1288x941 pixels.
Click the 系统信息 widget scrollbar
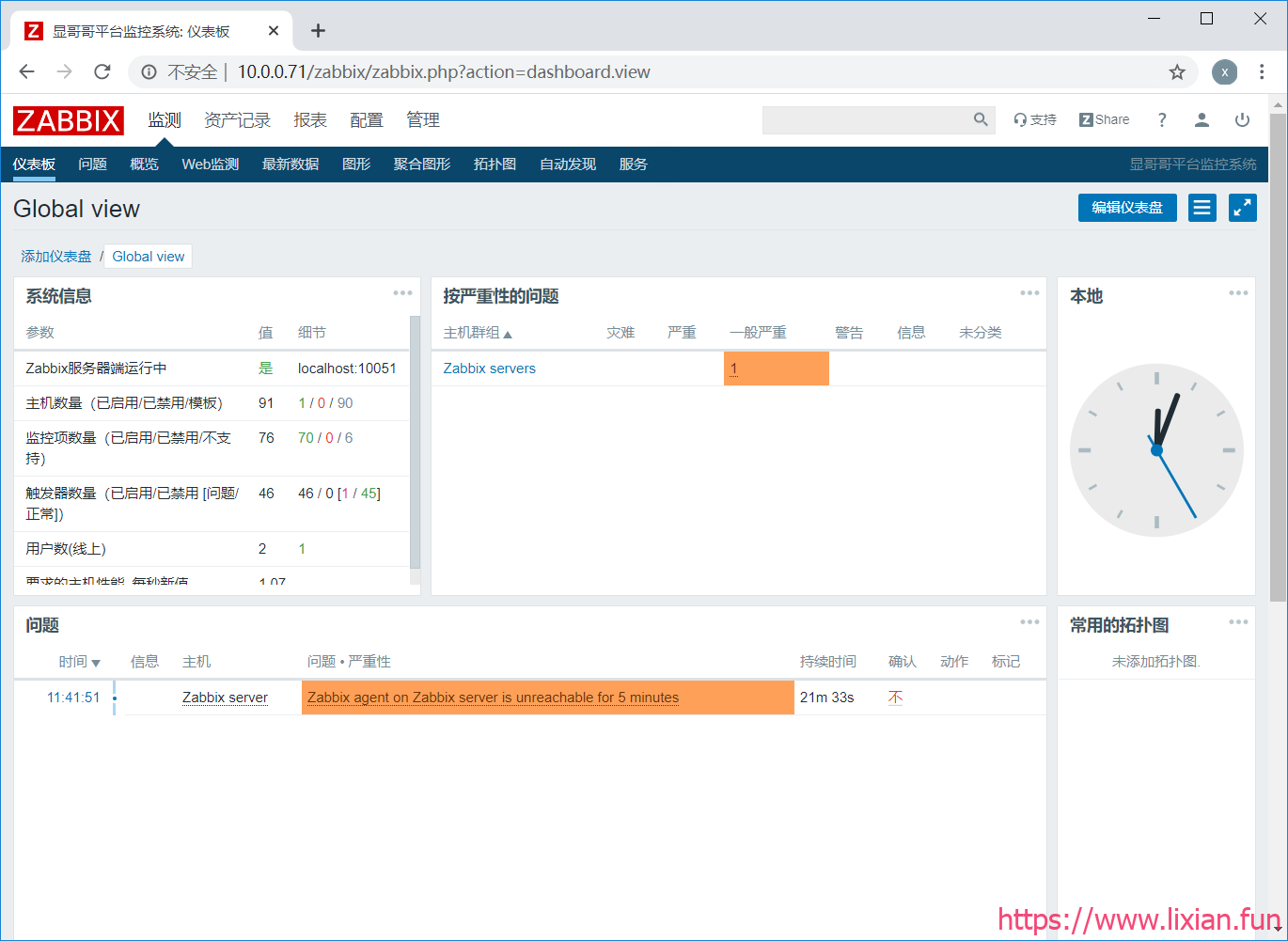(416, 442)
